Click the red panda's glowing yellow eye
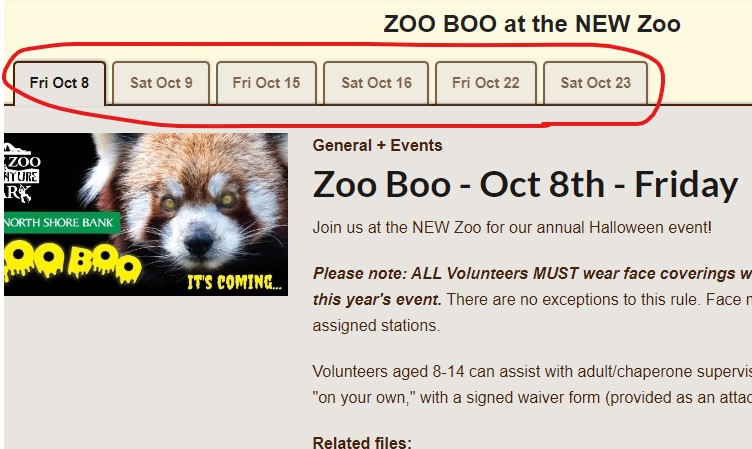Viewport: 752px width, 449px height. tap(168, 202)
